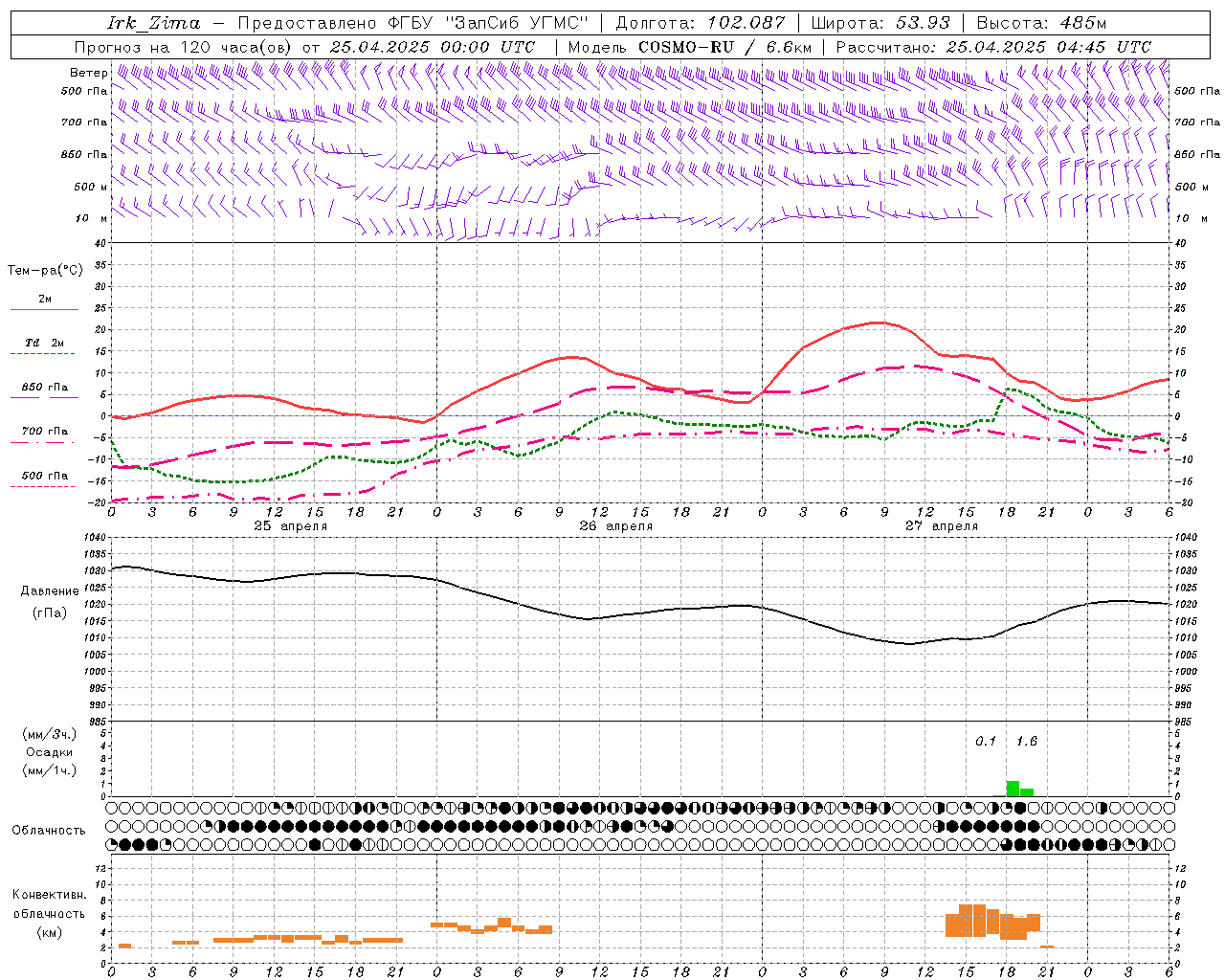Click the Рассчитано: 25.04.2025 04:45 UTC text

click(993, 47)
